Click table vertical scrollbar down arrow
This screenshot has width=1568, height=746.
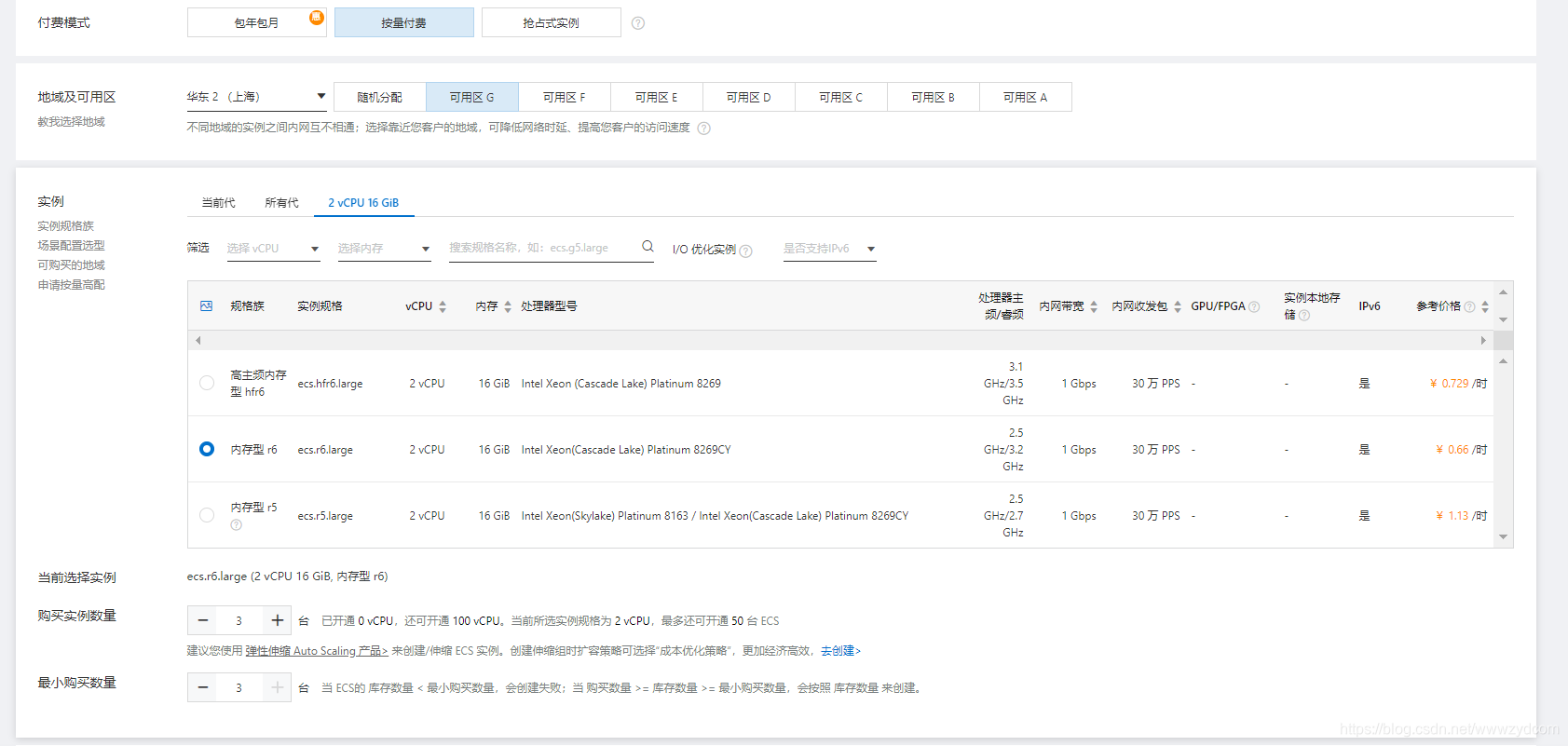pyautogui.click(x=1503, y=537)
